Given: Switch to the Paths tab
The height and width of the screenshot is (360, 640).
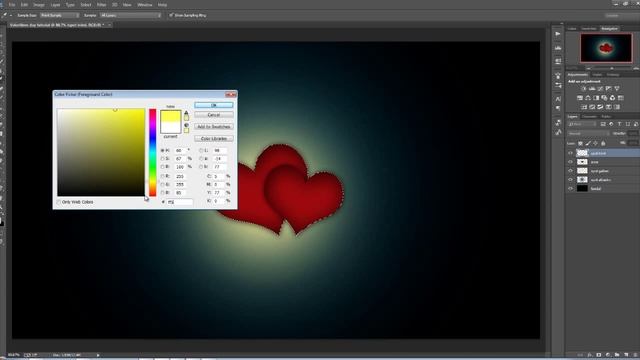Looking at the screenshot, I should [606, 117].
